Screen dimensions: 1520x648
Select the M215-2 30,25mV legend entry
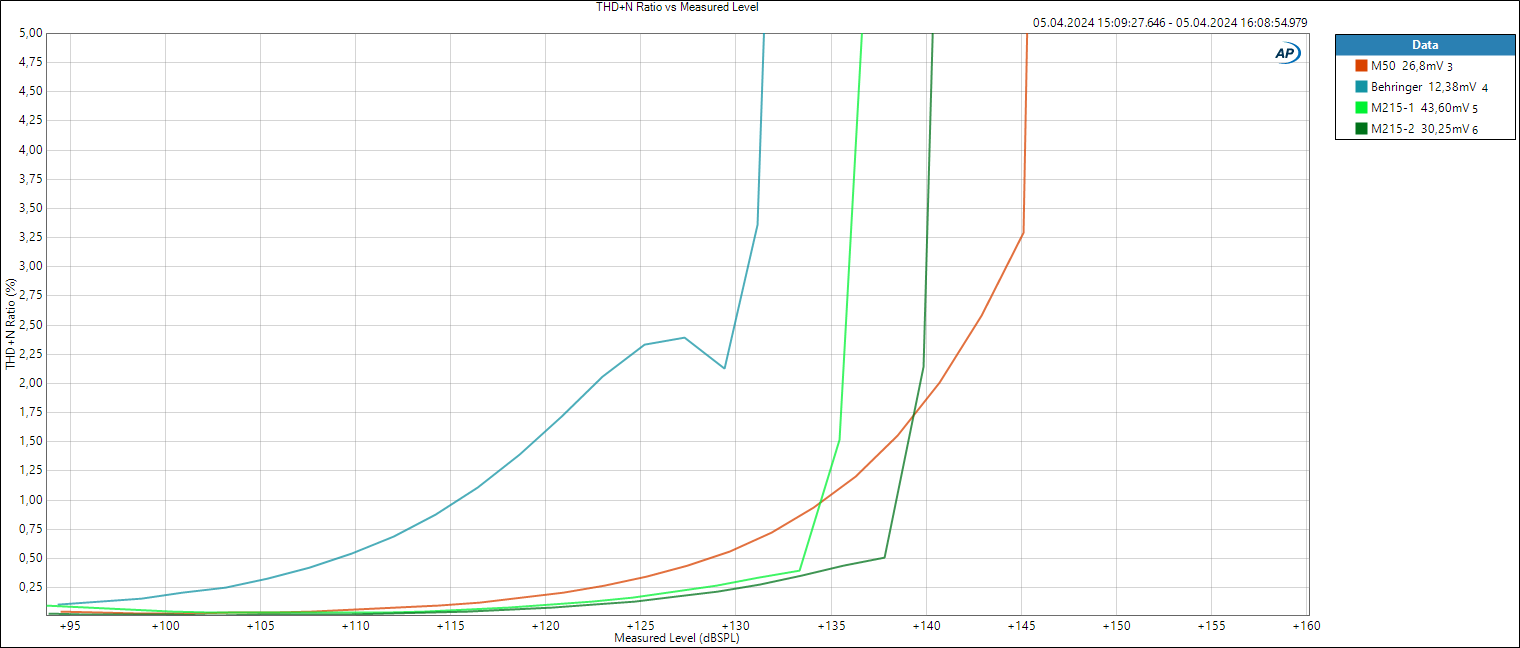1425,129
